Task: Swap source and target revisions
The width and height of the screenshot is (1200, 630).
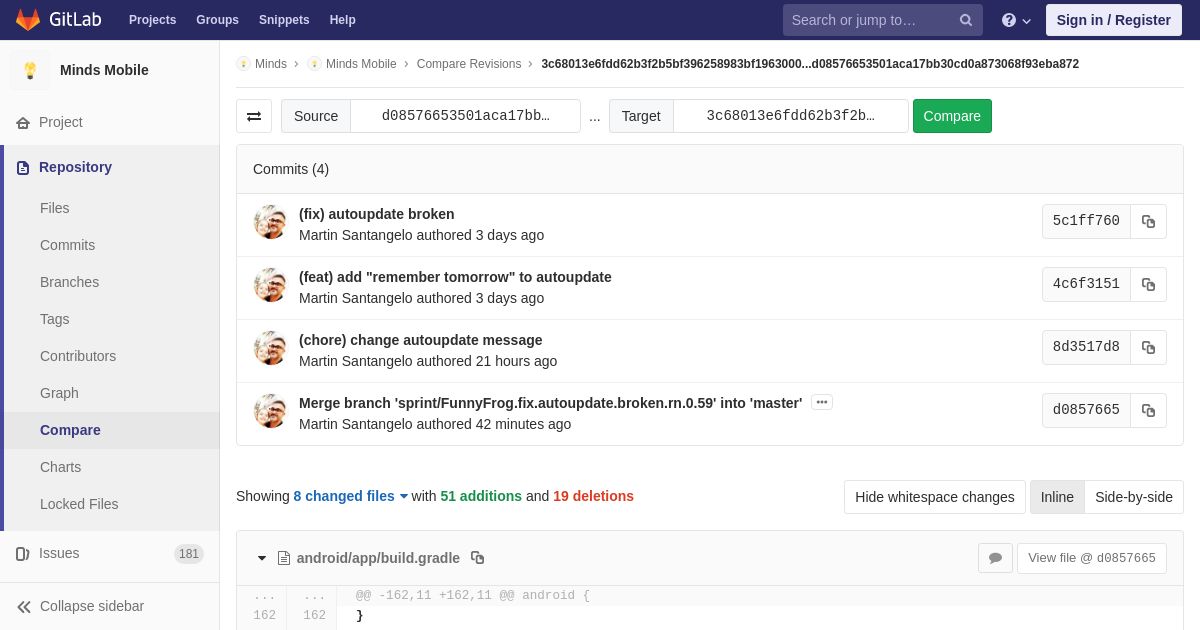Action: (254, 116)
